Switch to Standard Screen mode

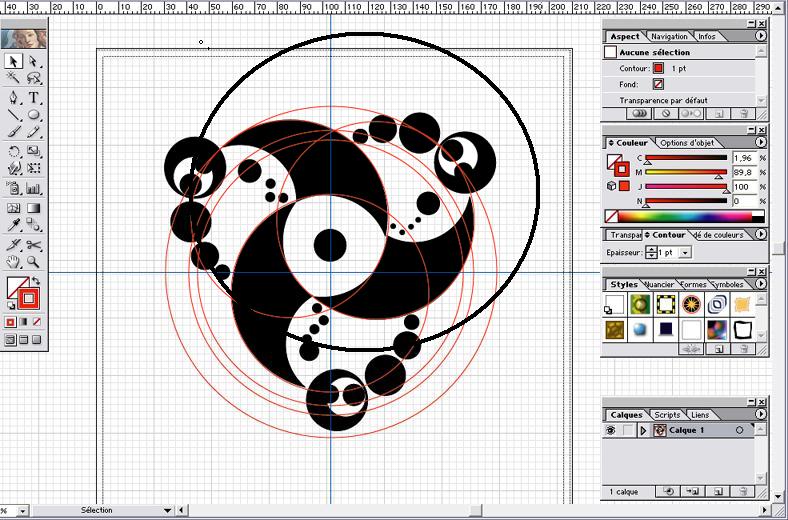(10, 340)
